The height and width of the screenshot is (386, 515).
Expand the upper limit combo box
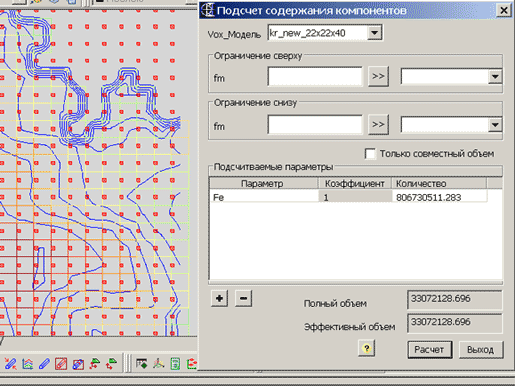[x=495, y=77]
